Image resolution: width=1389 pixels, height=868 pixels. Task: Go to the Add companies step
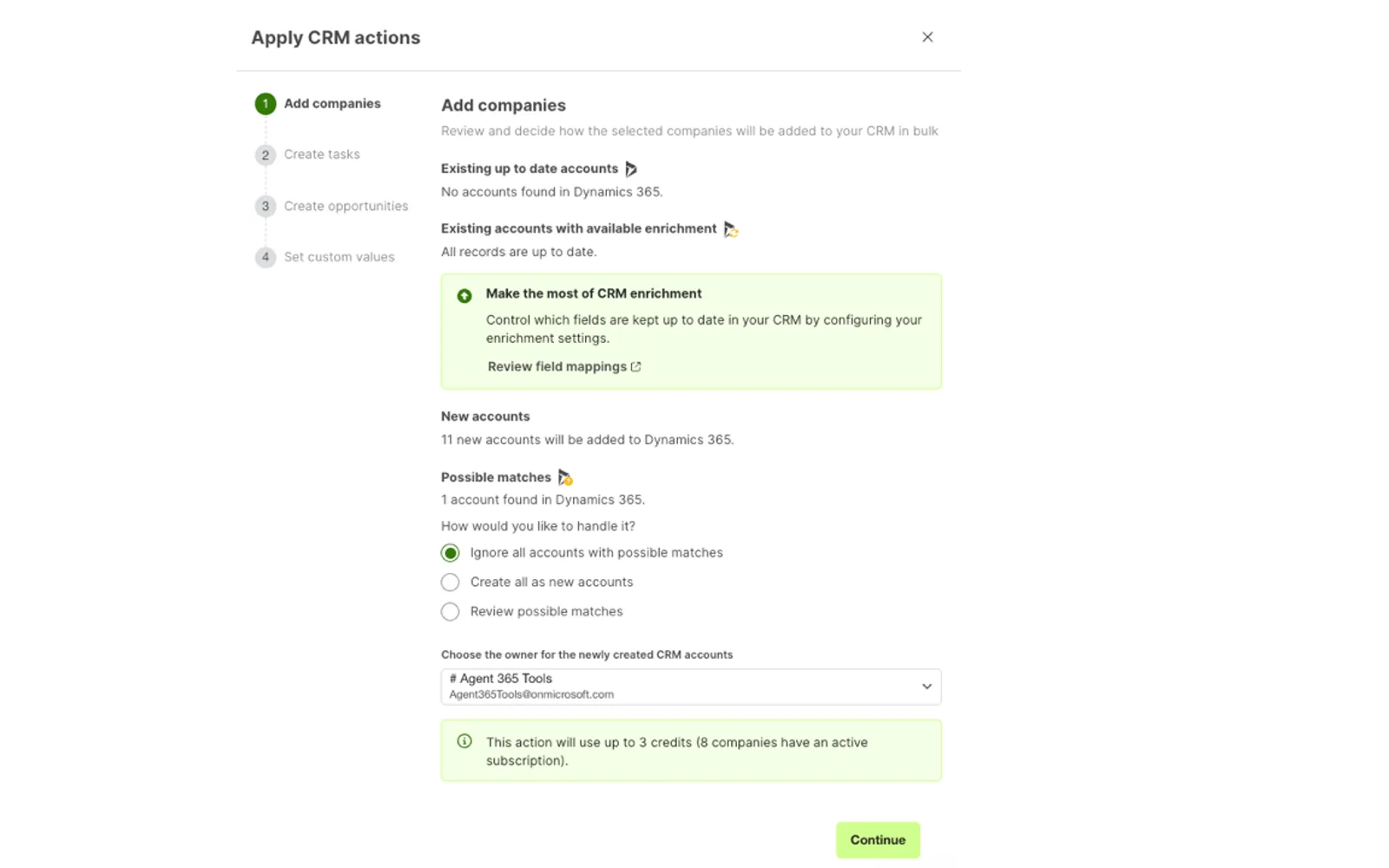[332, 103]
